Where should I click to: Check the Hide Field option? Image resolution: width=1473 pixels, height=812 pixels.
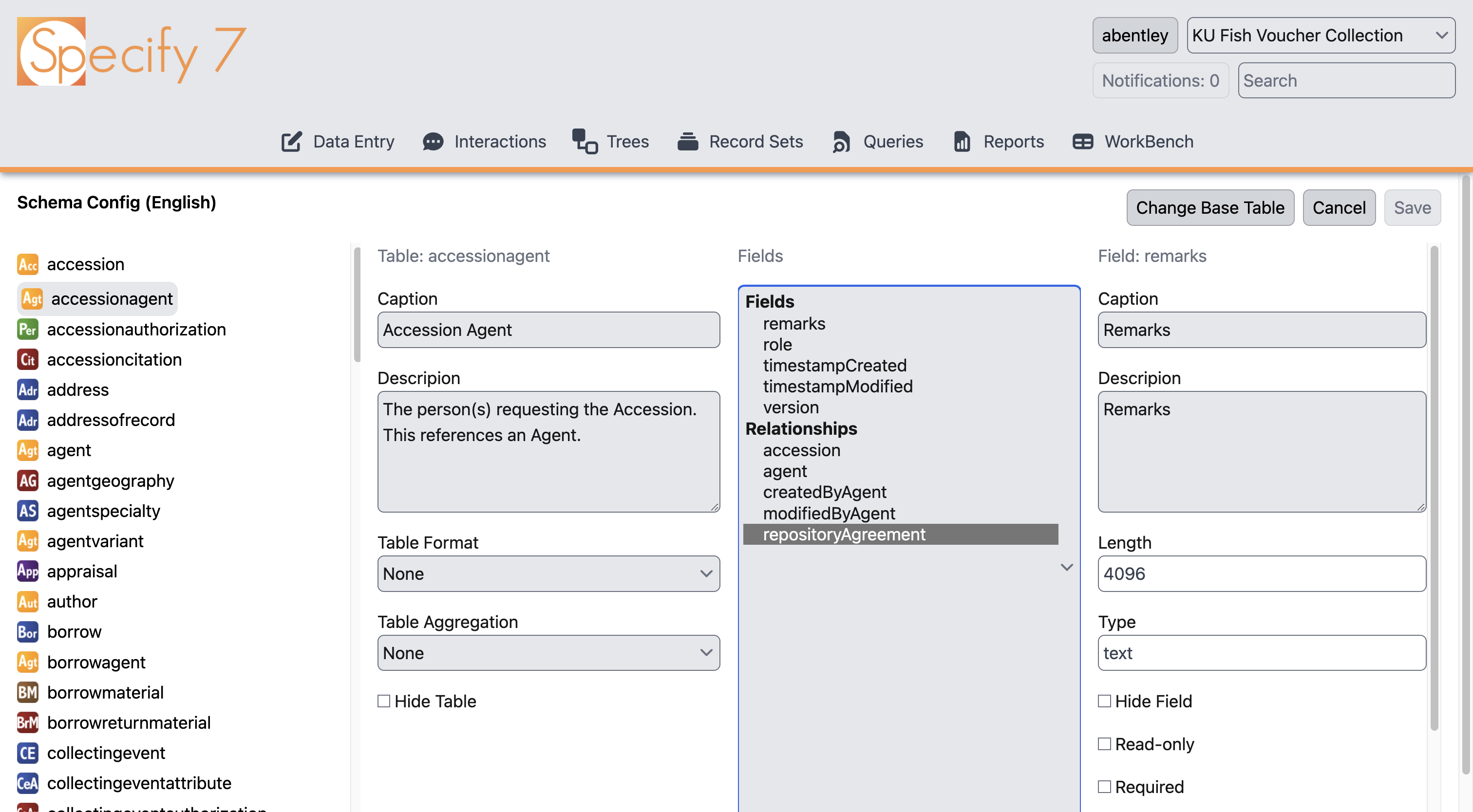pos(1104,701)
